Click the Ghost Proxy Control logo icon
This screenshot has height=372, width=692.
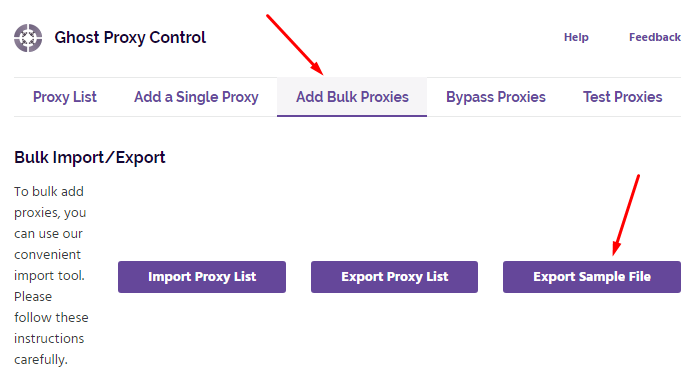tap(28, 38)
